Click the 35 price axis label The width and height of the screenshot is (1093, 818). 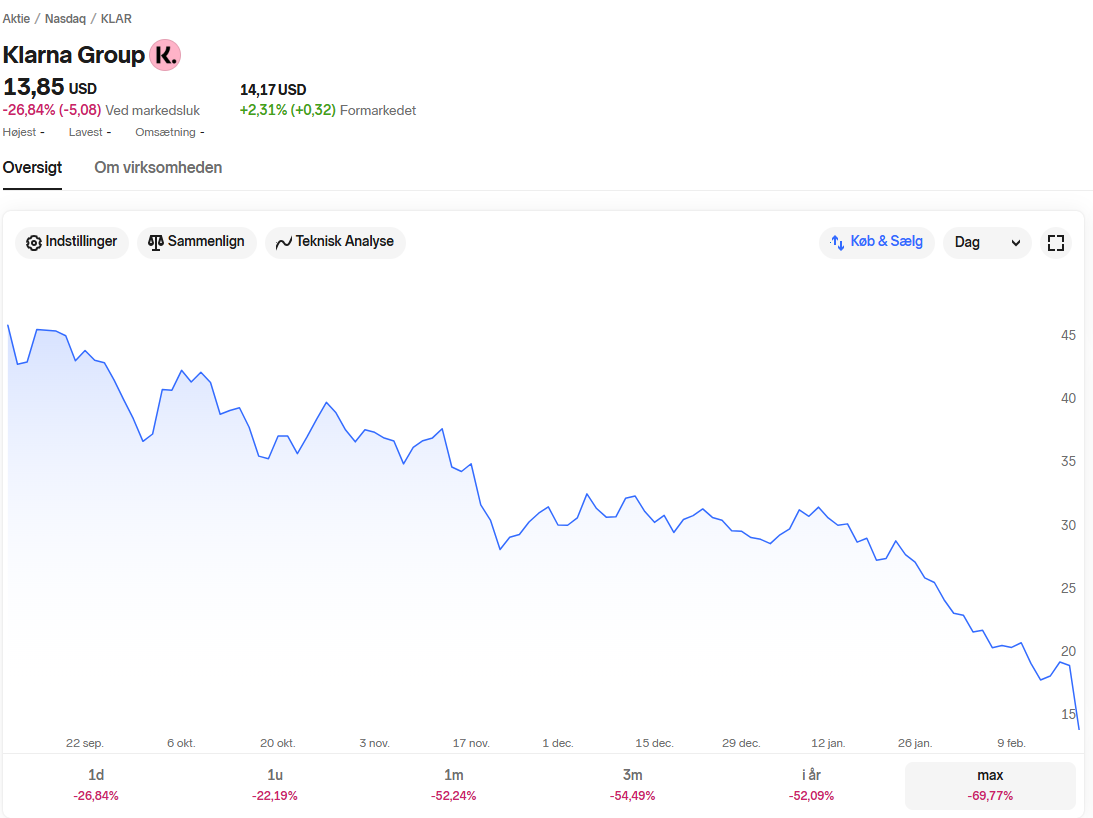[x=1068, y=462]
